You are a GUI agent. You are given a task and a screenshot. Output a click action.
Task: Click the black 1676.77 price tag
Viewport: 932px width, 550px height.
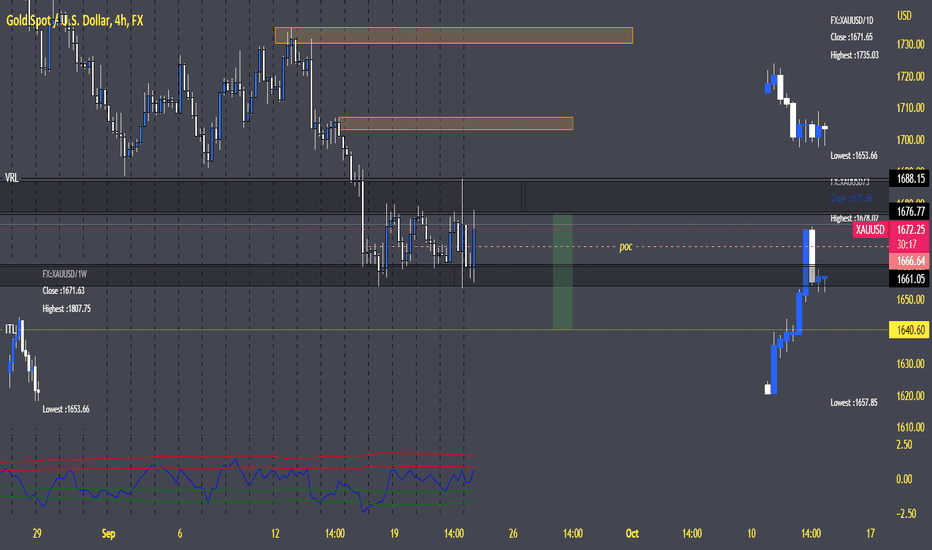coord(909,212)
